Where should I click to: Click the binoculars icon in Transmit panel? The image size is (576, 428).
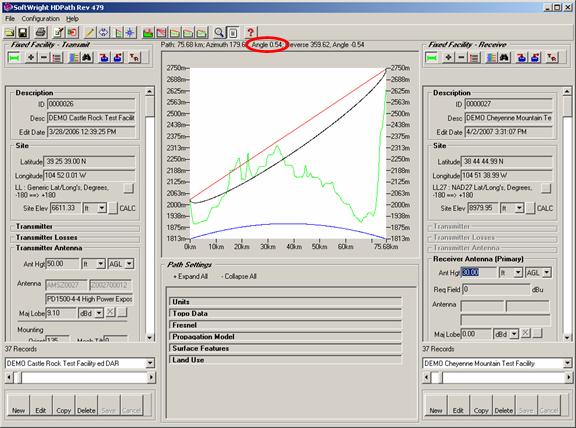coord(87,57)
